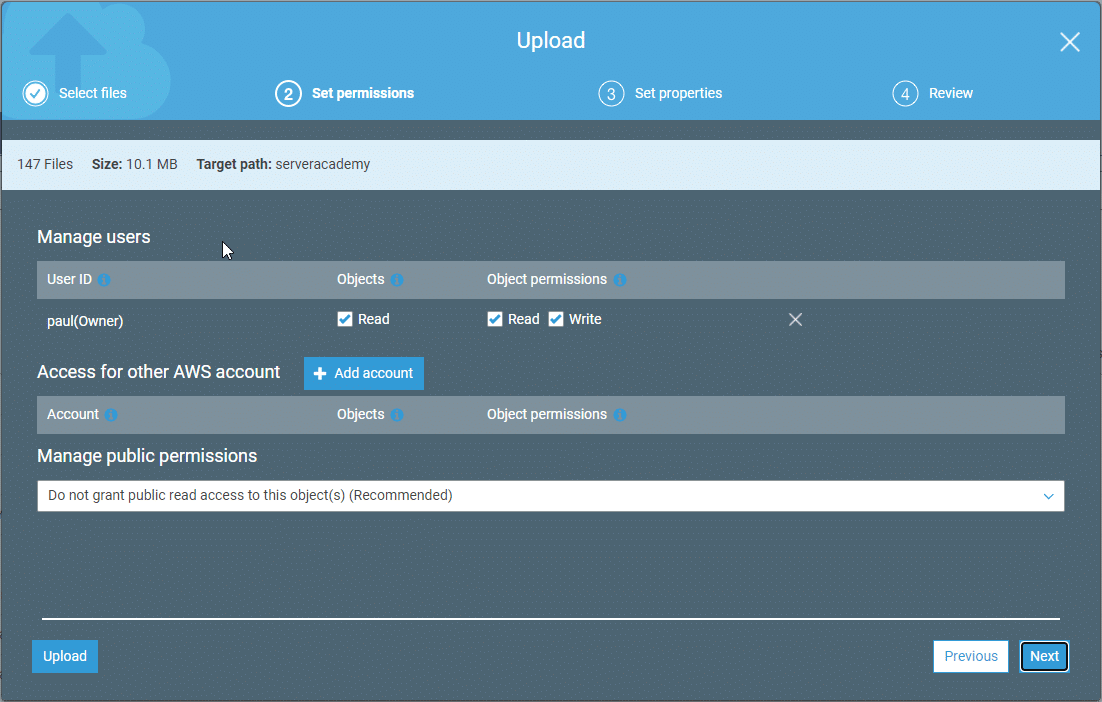Image resolution: width=1102 pixels, height=702 pixels.
Task: Click info icon beside Objects in Manage users
Action: click(x=397, y=280)
